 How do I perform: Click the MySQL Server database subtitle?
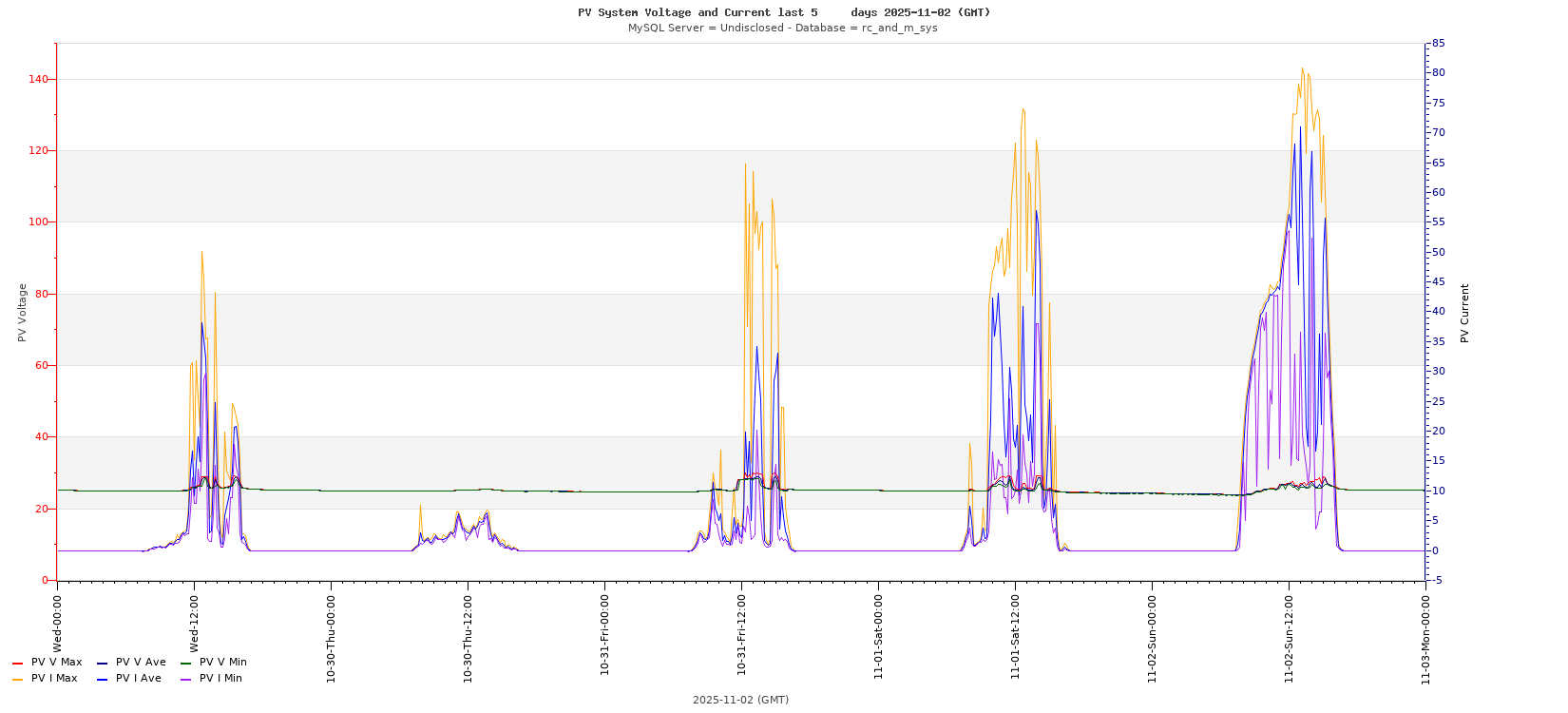click(782, 29)
